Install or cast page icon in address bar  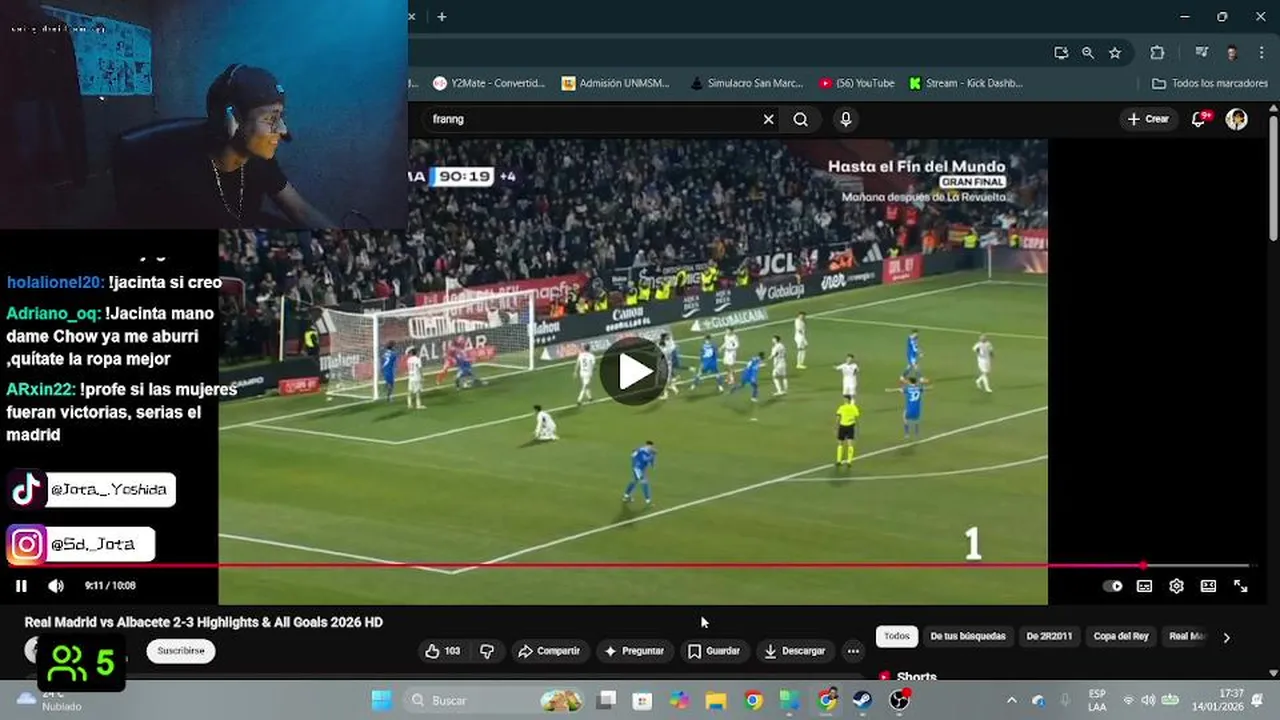[1061, 53]
